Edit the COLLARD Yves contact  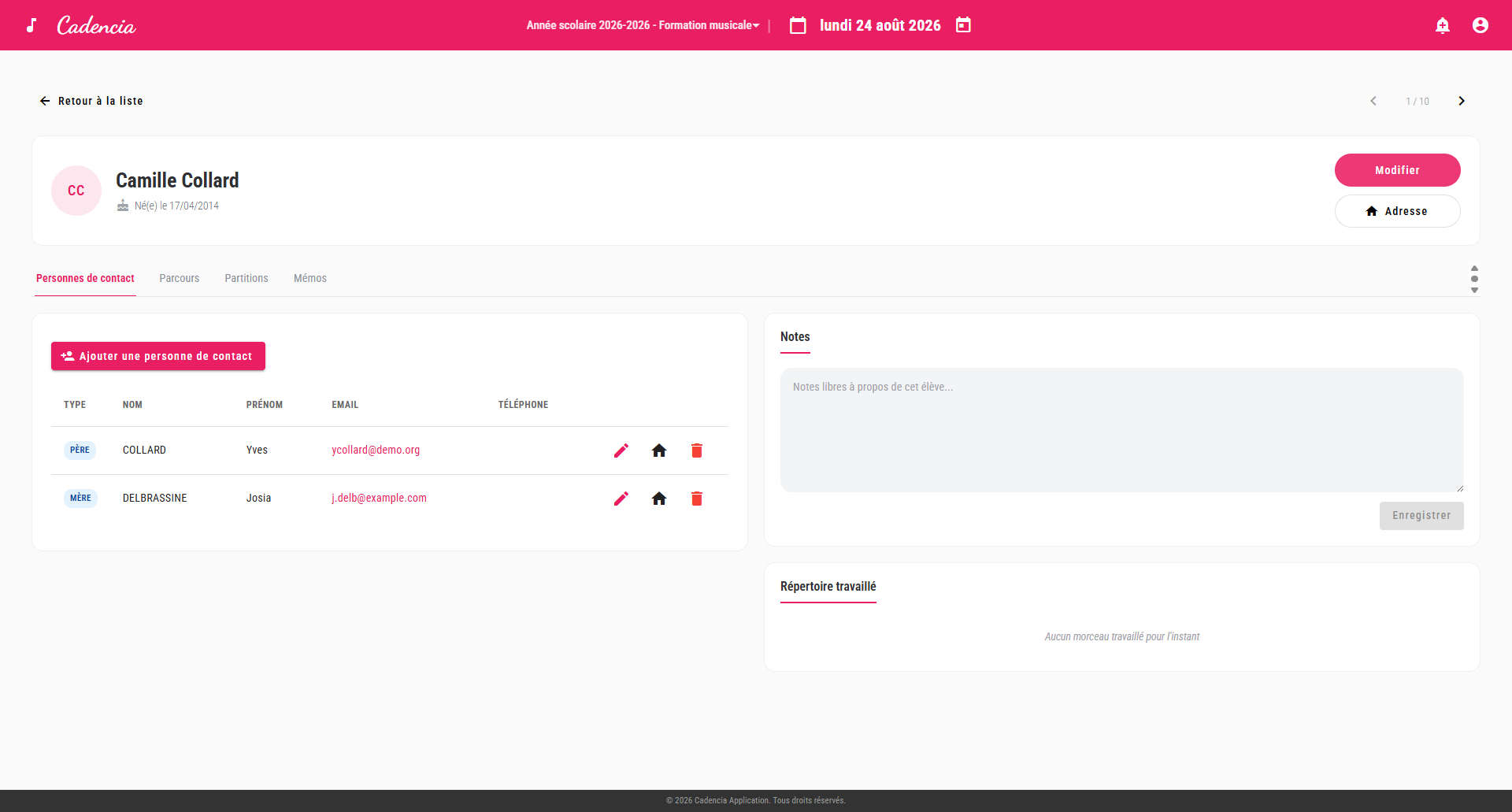tap(621, 450)
